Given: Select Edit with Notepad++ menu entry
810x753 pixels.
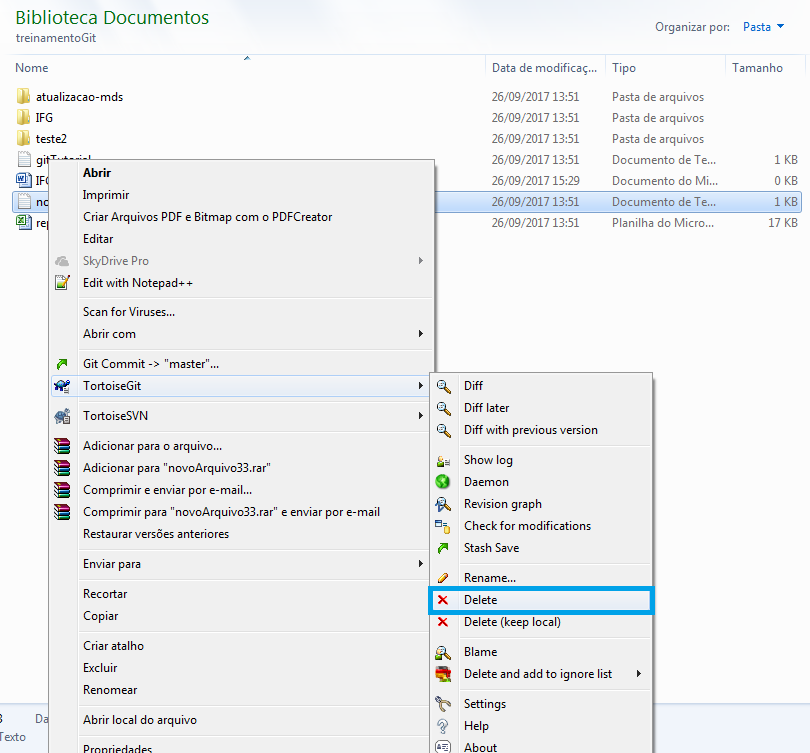Looking at the screenshot, I should [x=138, y=283].
